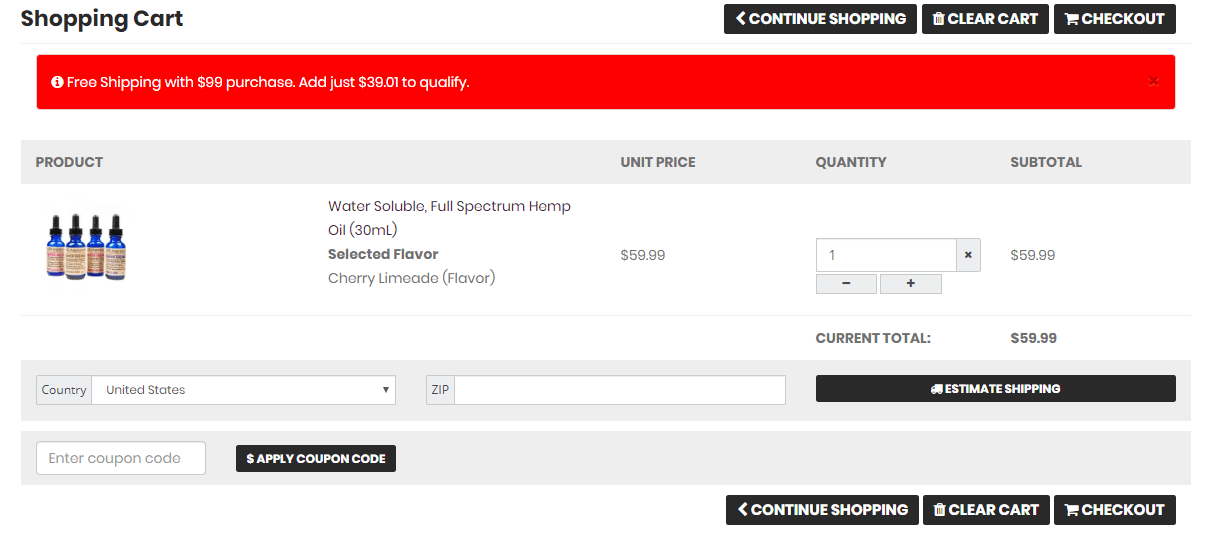
Task: Click bottom Continue Shopping button
Action: 822,510
